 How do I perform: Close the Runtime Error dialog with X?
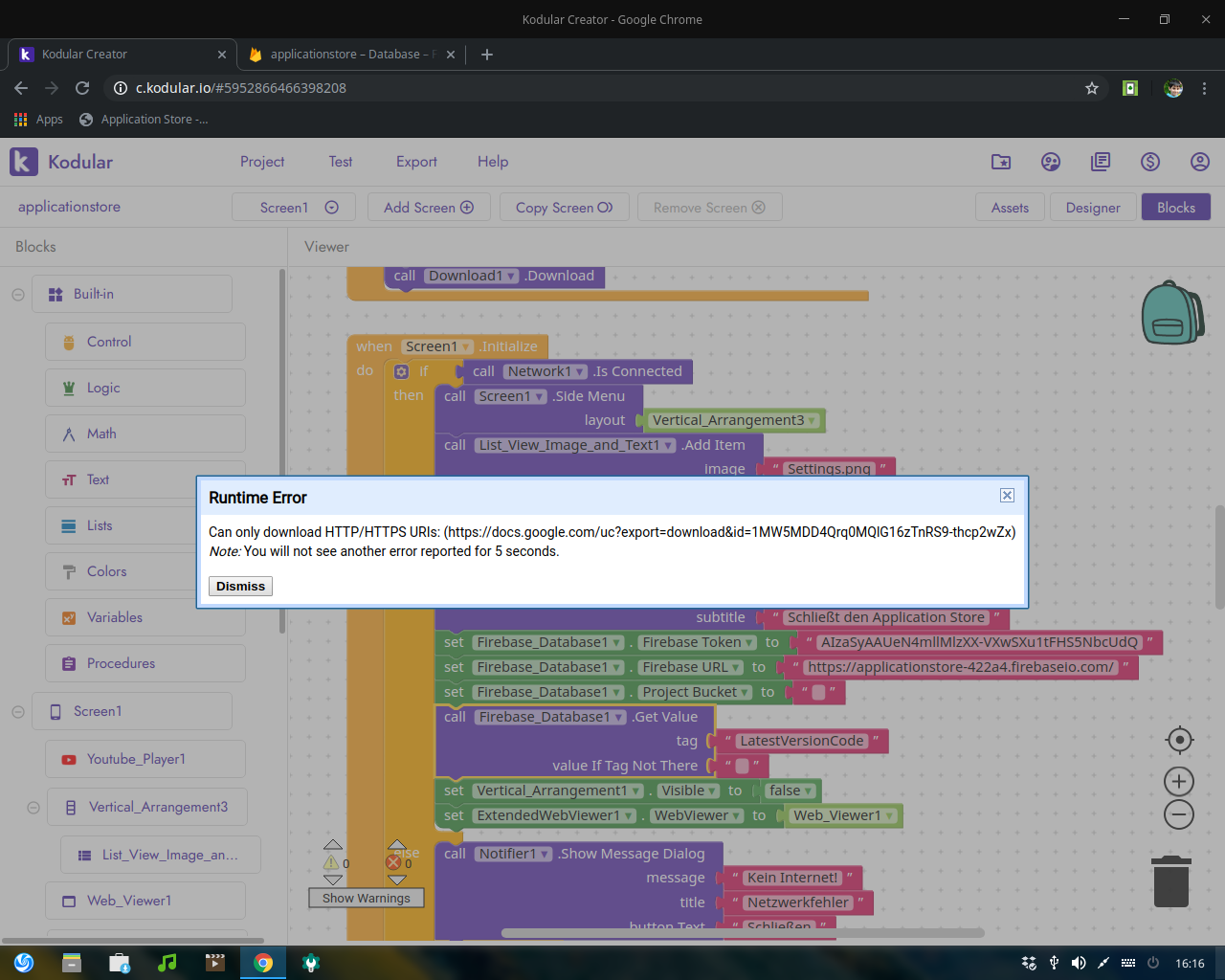(x=1007, y=495)
